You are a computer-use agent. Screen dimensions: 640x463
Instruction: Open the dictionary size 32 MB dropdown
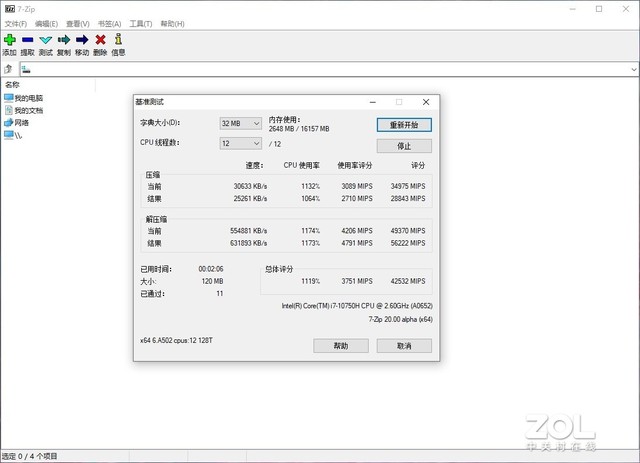click(x=240, y=123)
